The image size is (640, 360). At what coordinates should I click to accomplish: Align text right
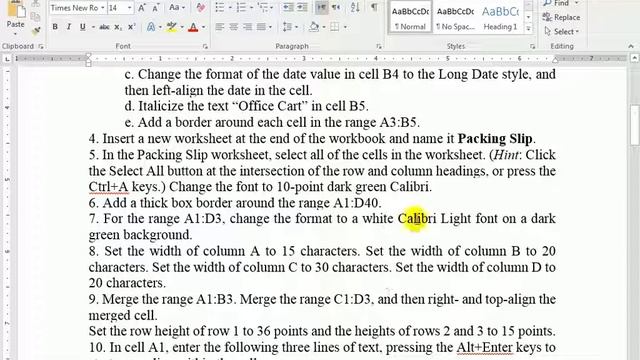(247, 27)
